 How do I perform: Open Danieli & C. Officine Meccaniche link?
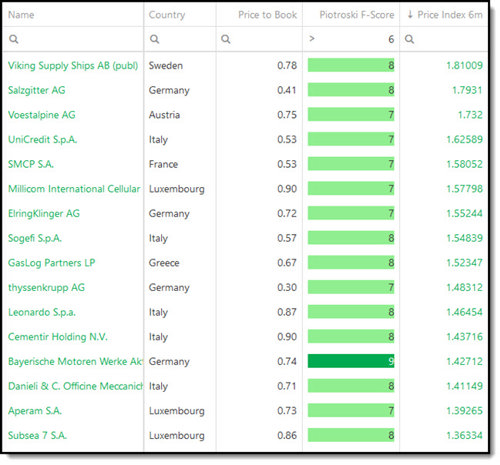point(75,386)
